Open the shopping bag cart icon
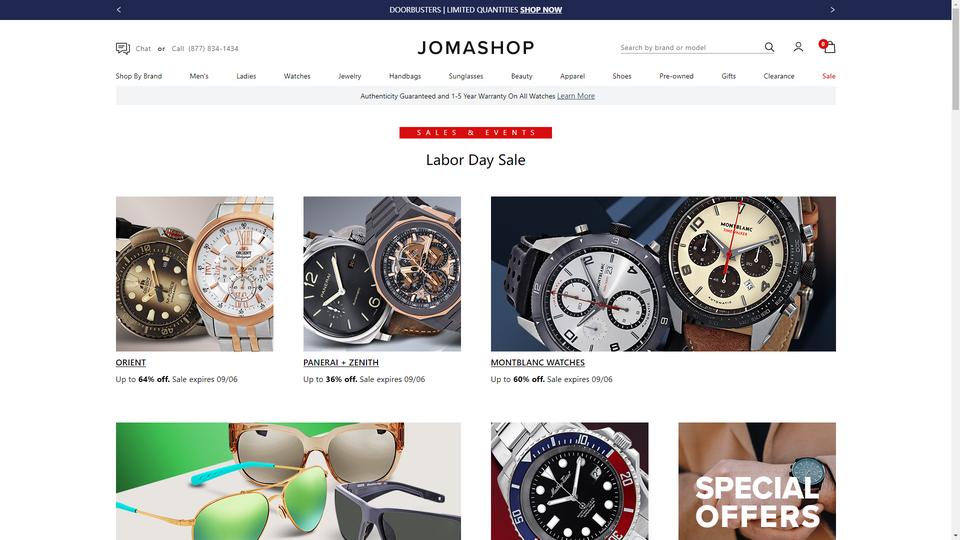 pyautogui.click(x=828, y=47)
